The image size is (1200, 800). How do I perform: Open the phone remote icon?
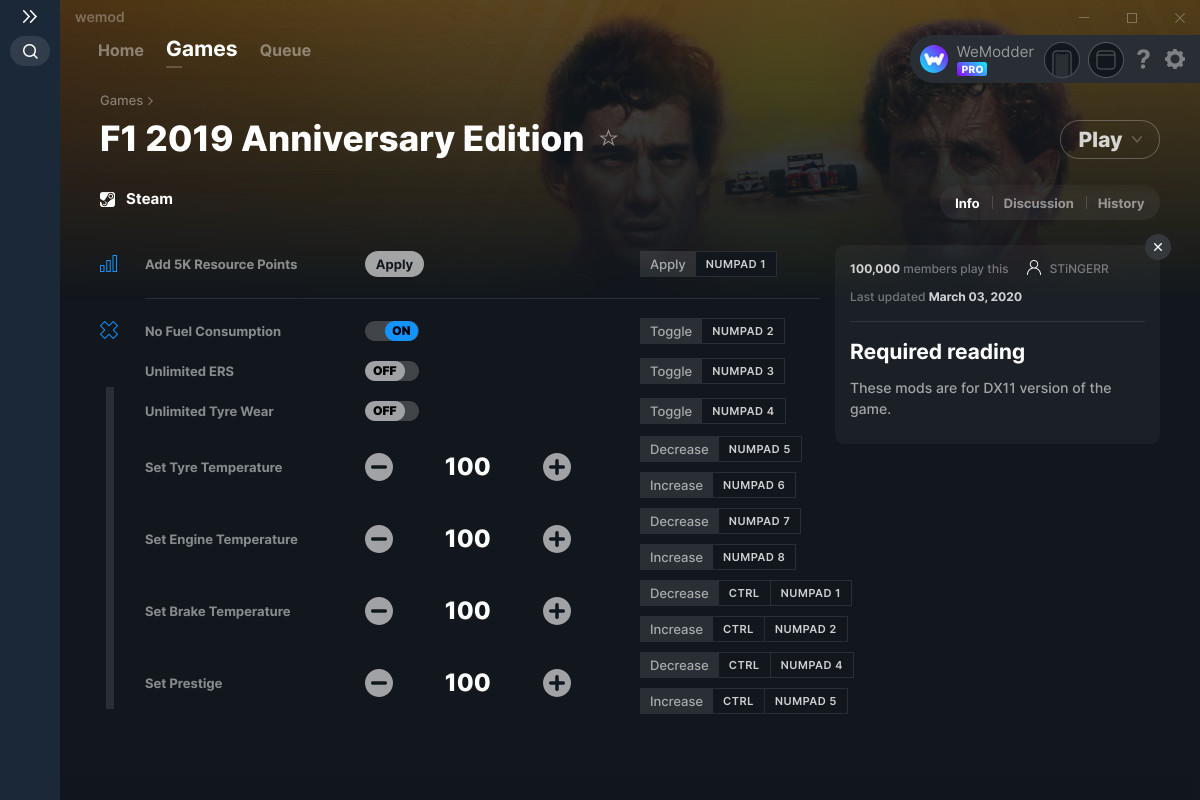1062,60
